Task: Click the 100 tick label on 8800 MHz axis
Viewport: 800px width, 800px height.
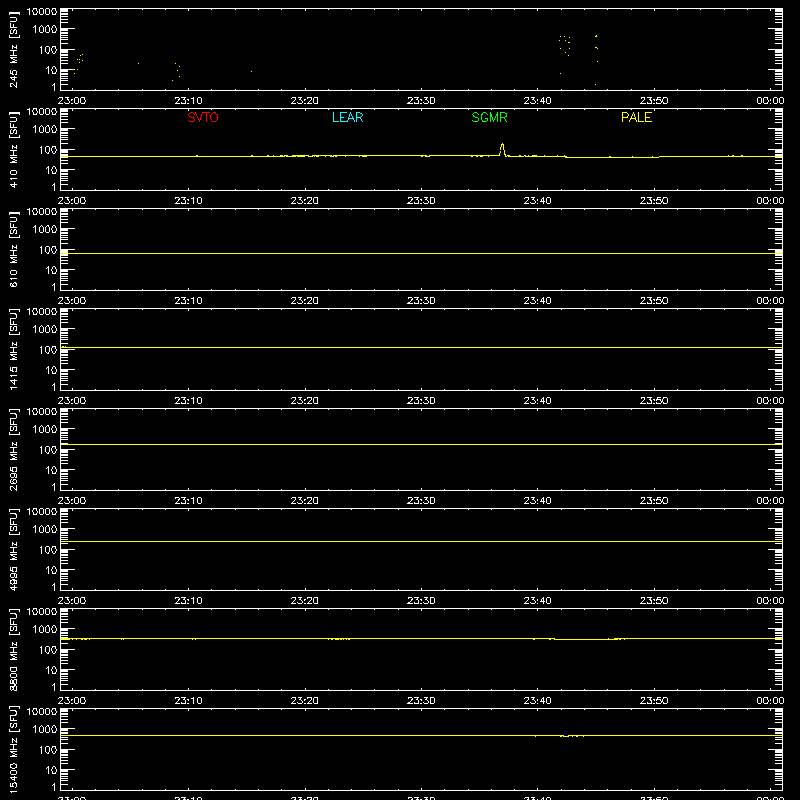Action: [48, 650]
